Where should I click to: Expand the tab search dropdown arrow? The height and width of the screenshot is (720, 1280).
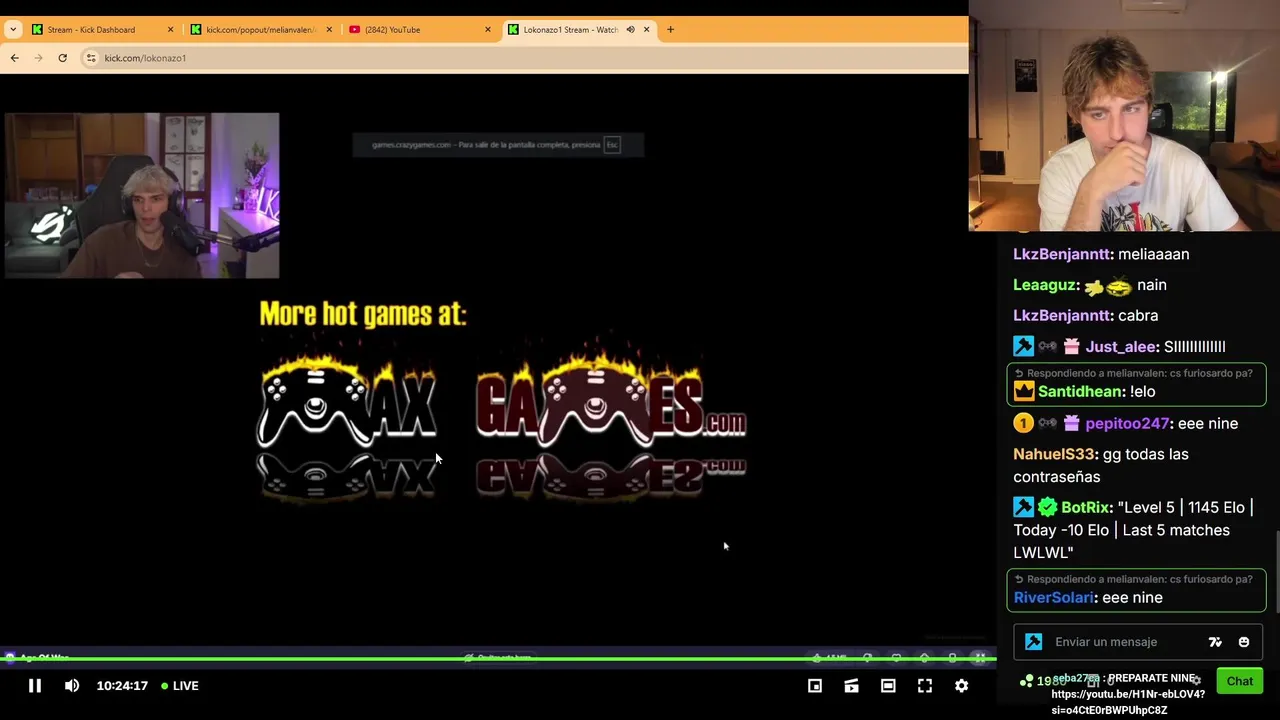12,30
